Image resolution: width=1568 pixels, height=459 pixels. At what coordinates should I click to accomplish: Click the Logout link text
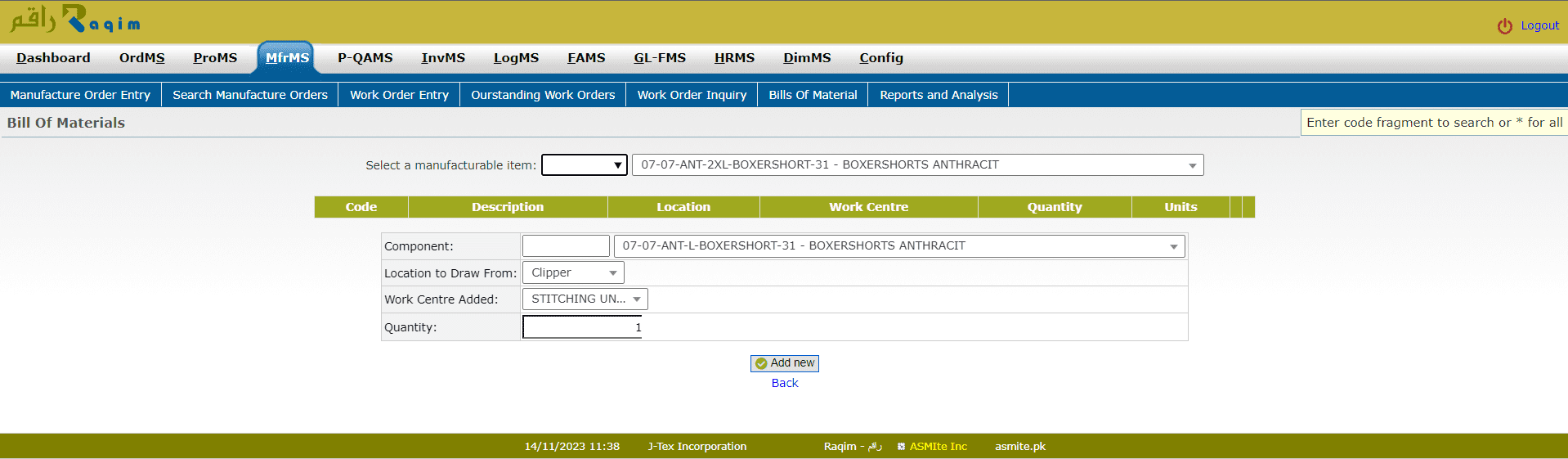(1539, 26)
